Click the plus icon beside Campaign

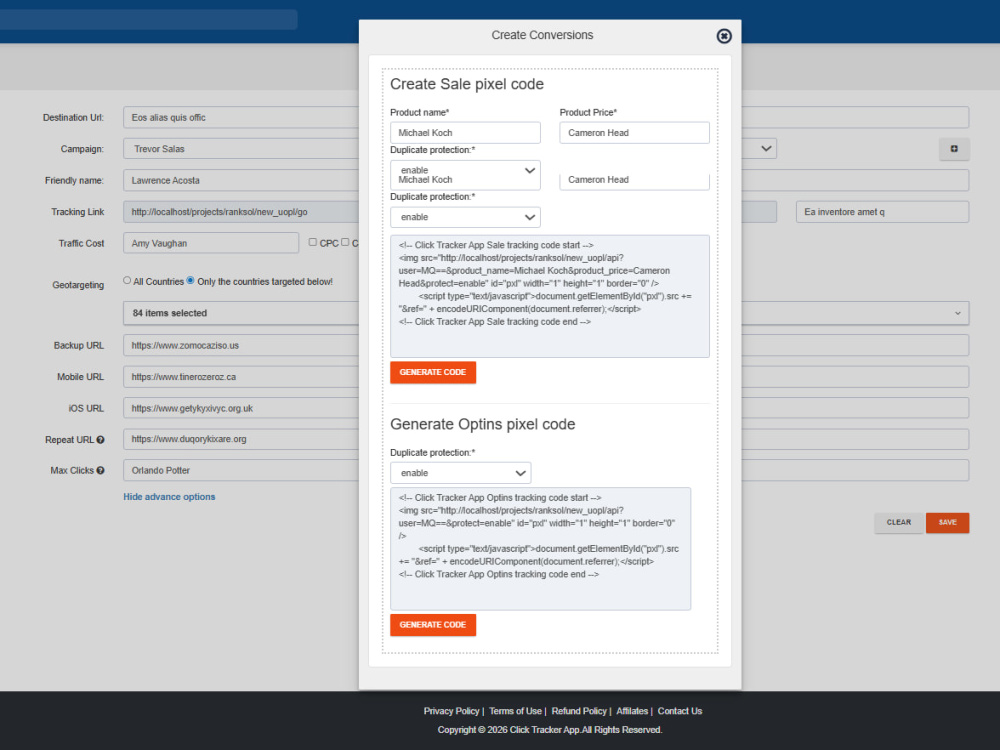tap(954, 149)
